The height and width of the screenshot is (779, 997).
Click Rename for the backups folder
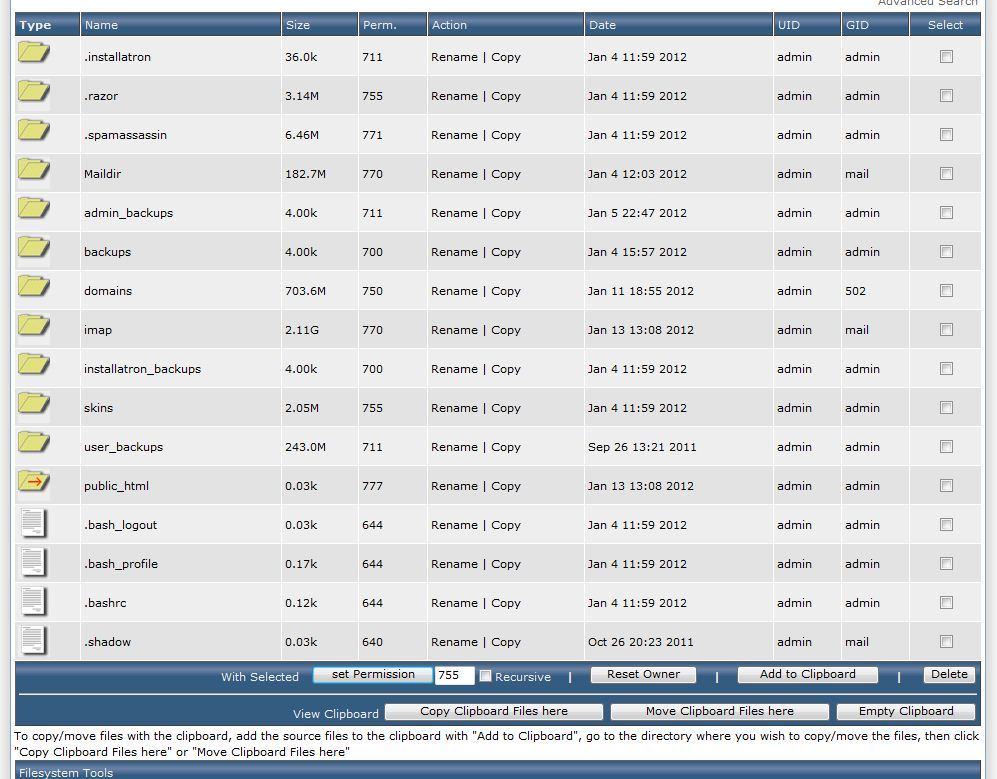click(454, 252)
